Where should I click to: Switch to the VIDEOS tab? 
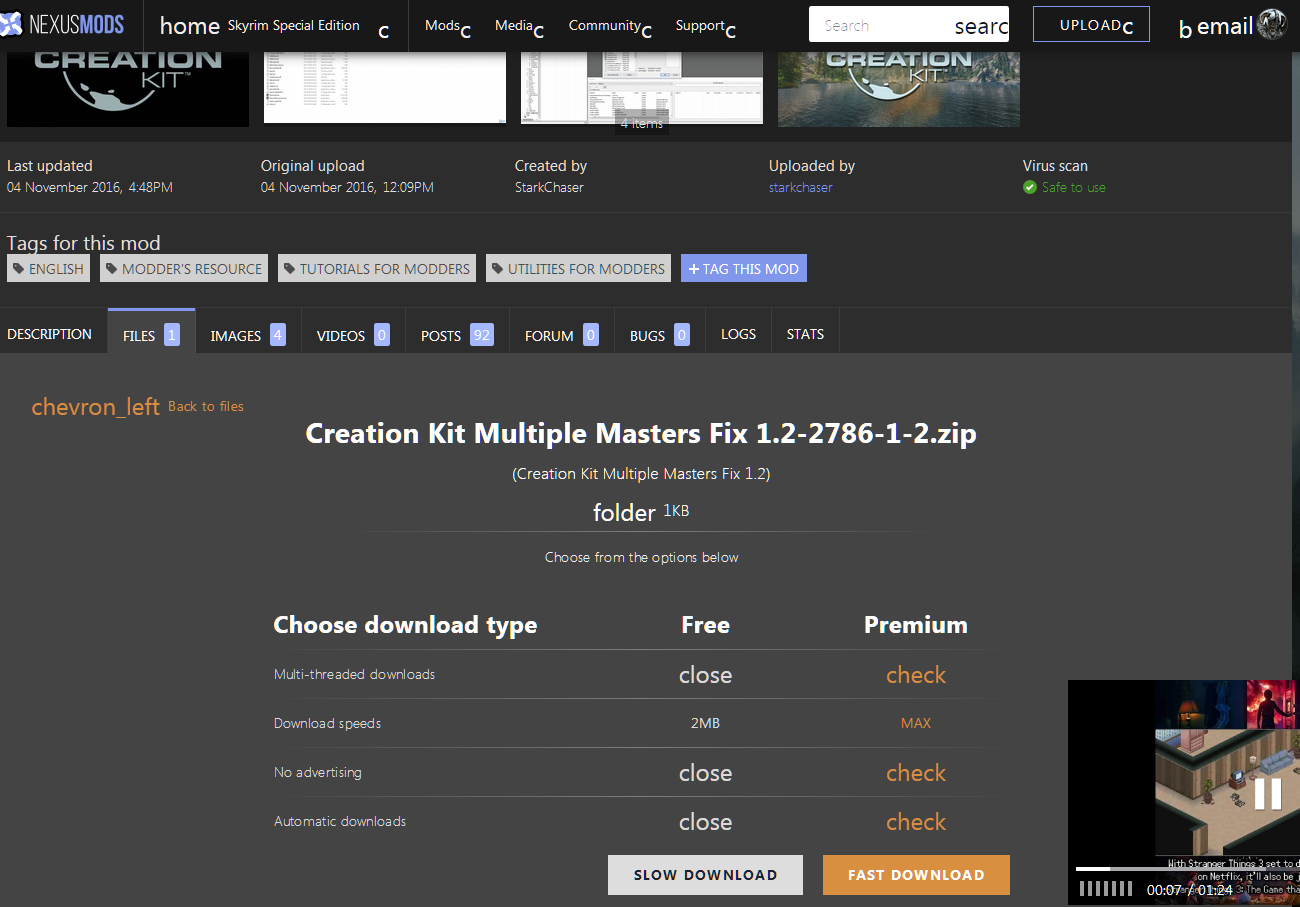(x=353, y=335)
